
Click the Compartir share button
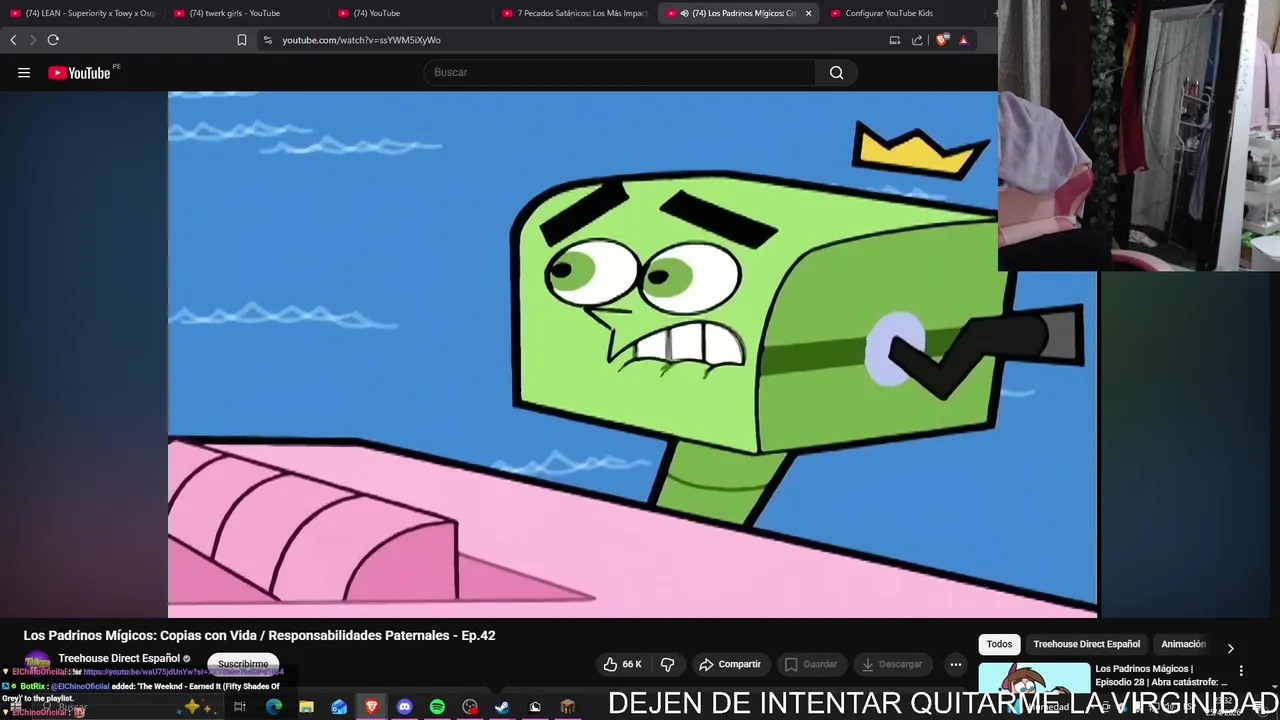pos(730,664)
